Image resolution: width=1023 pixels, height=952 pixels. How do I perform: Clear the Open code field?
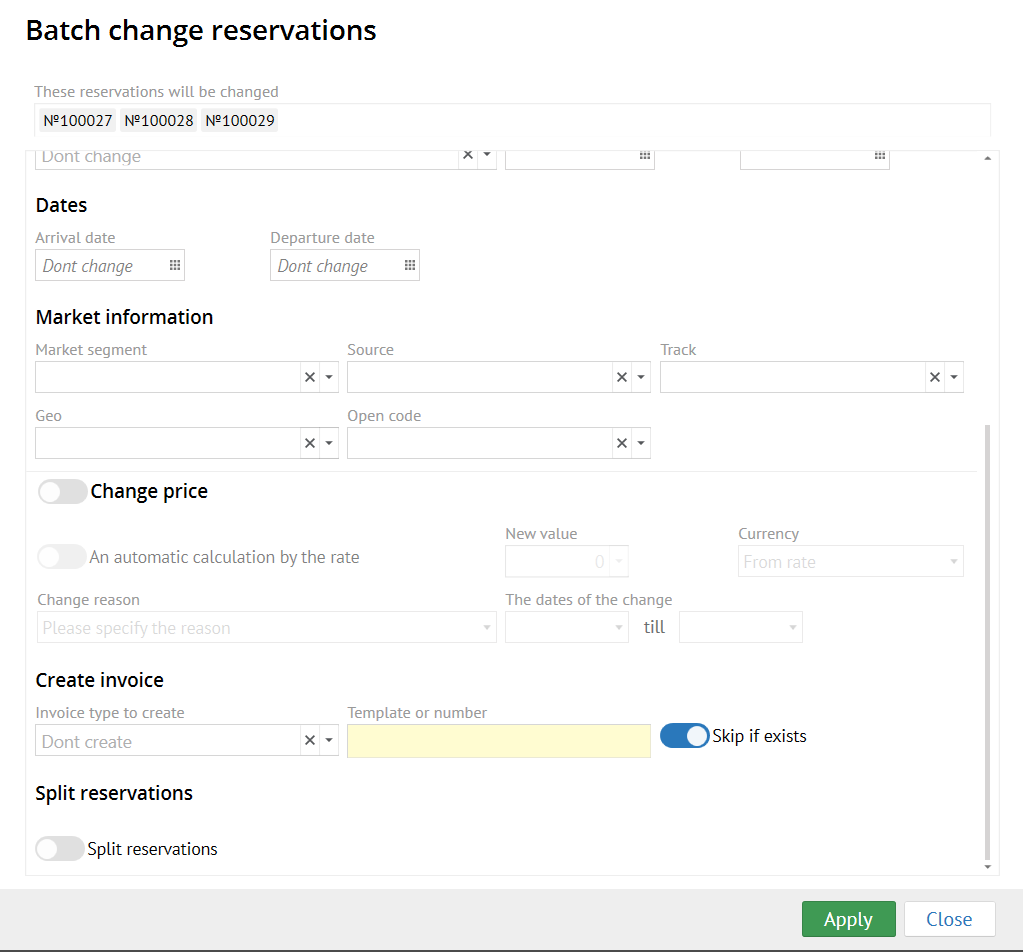point(622,443)
